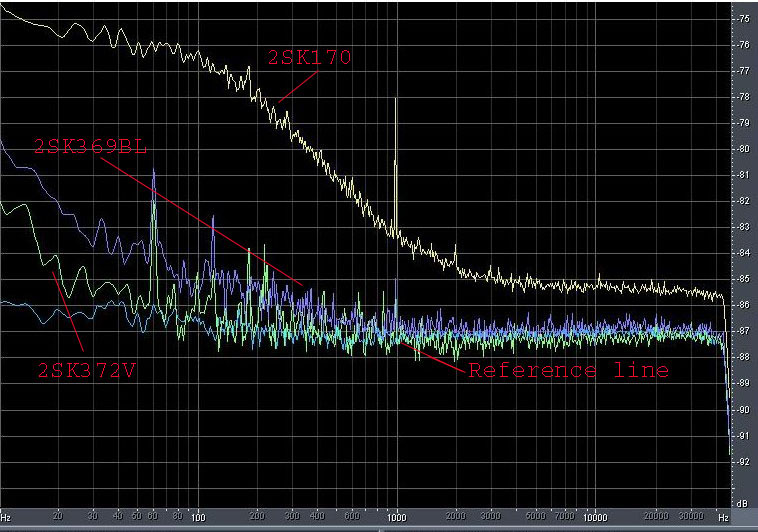The image size is (758, 532).
Task: Select the 100 frequency axis label
Action: pos(198,517)
